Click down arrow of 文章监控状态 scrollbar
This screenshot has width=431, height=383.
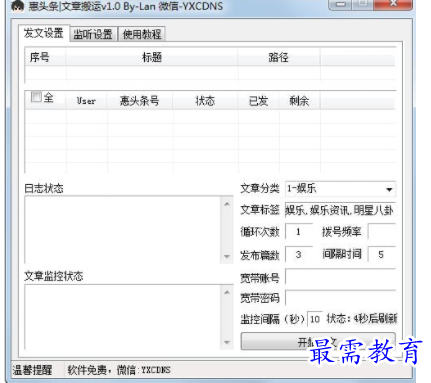tap(227, 342)
